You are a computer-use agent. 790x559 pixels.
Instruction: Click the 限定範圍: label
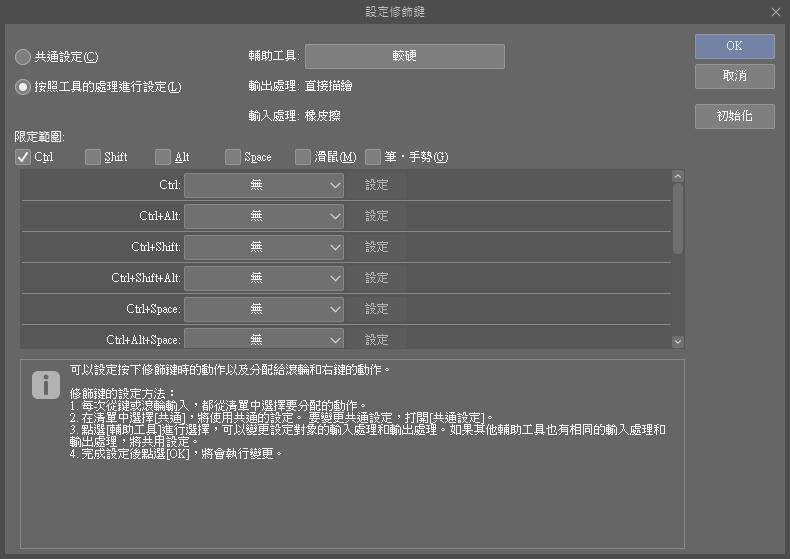click(40, 136)
